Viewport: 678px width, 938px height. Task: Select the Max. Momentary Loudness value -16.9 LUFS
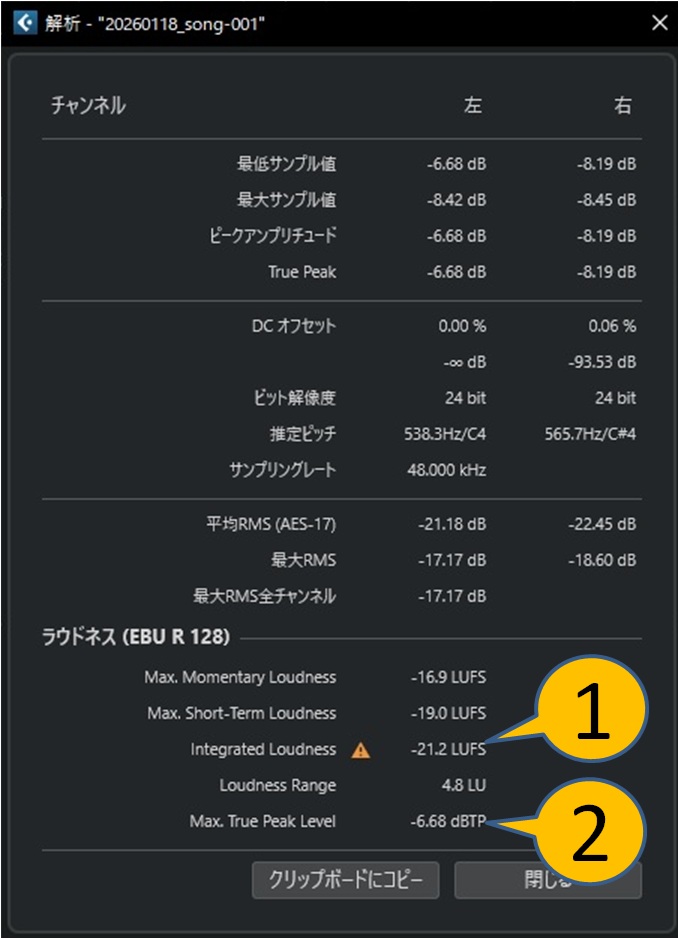(x=450, y=678)
